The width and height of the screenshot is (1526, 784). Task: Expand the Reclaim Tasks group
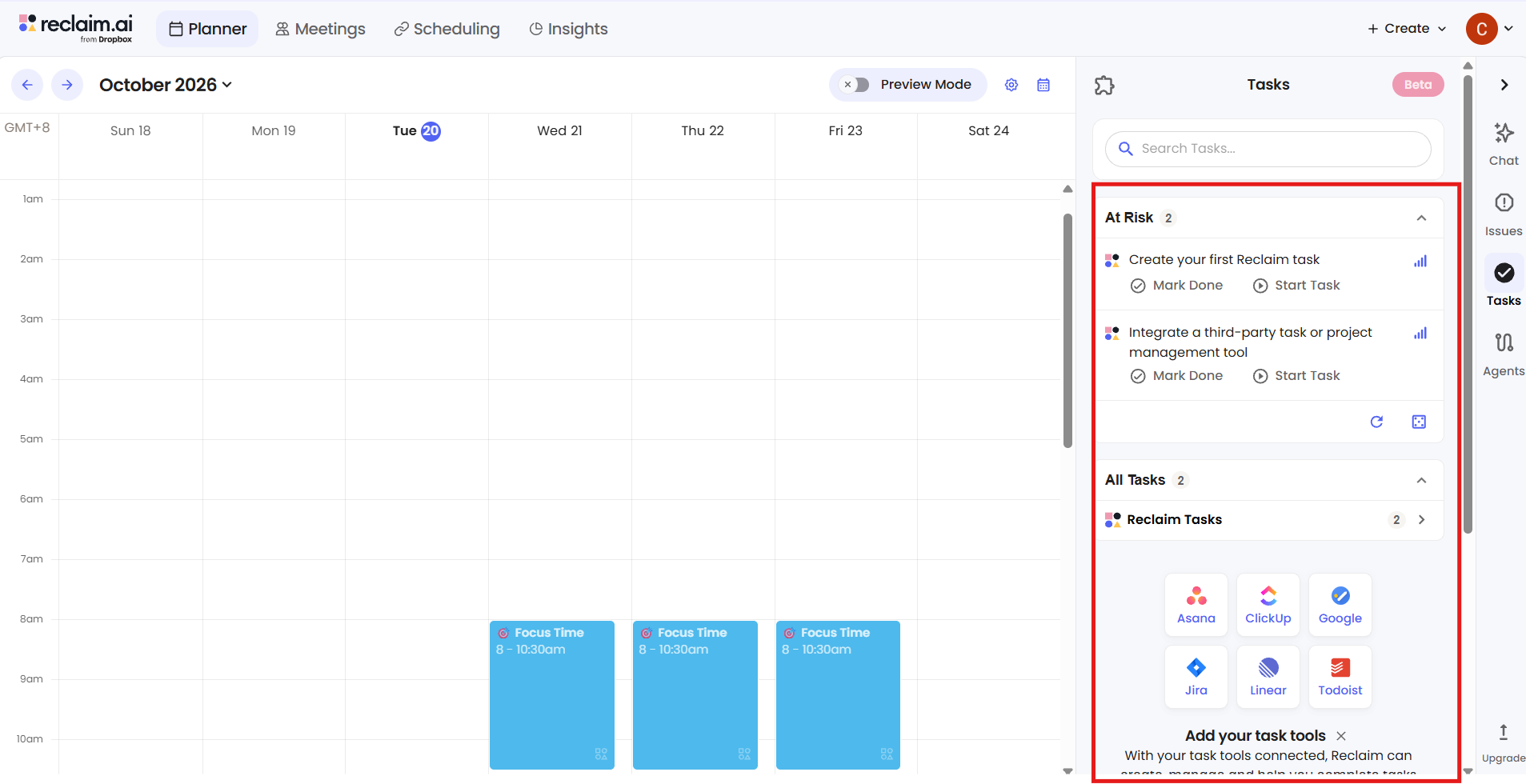[x=1421, y=520]
